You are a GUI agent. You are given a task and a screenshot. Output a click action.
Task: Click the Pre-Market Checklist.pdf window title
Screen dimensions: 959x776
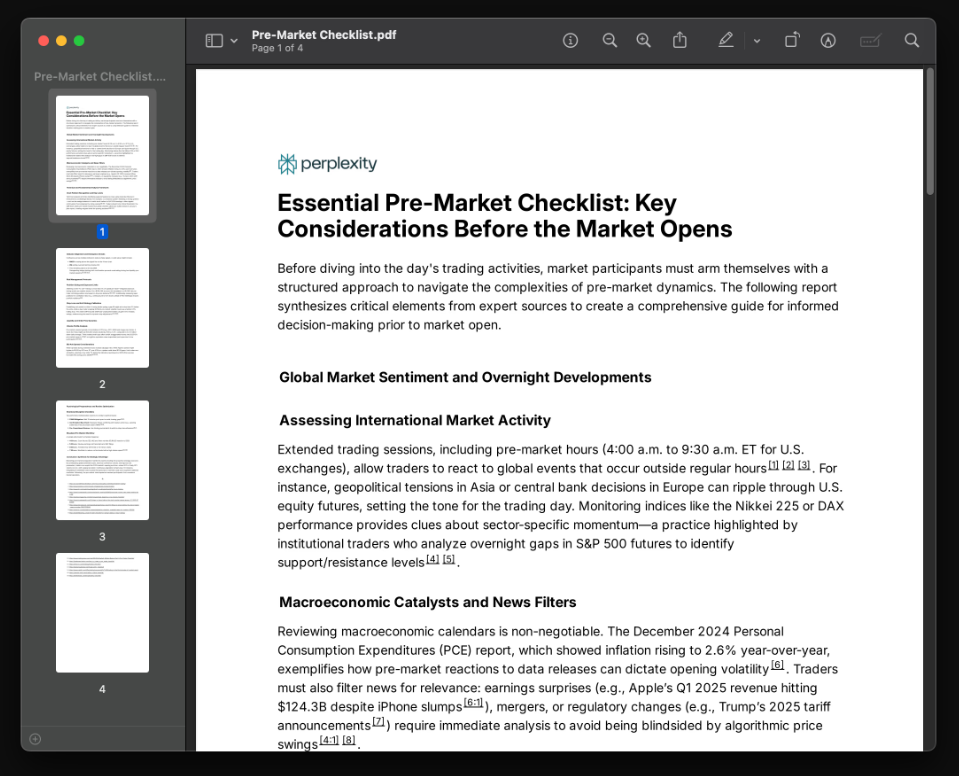point(324,35)
